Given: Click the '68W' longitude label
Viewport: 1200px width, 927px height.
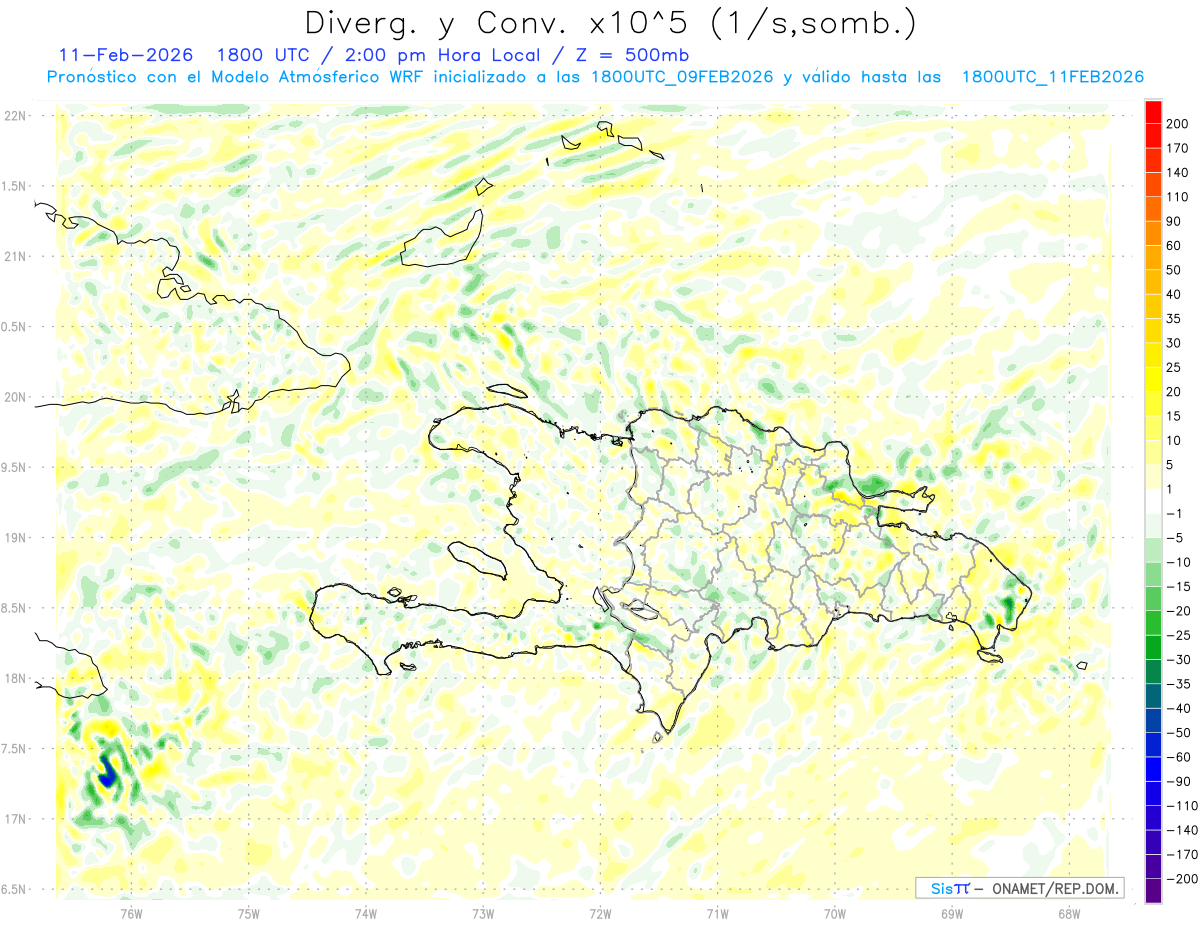Looking at the screenshot, I should [1069, 913].
